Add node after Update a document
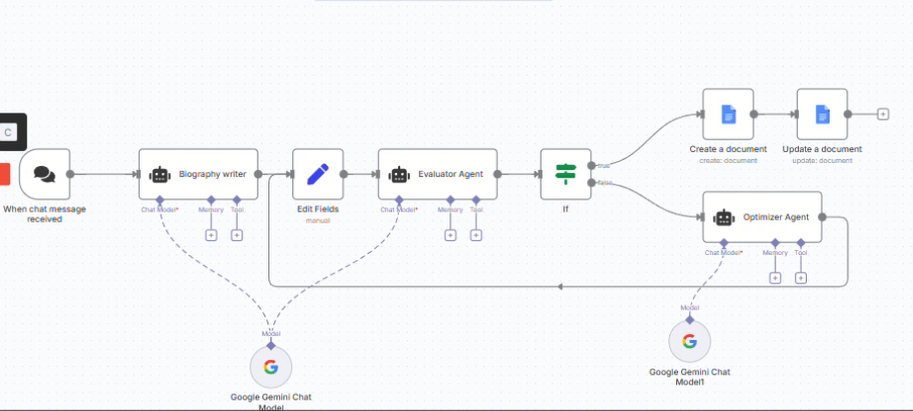 pos(883,114)
